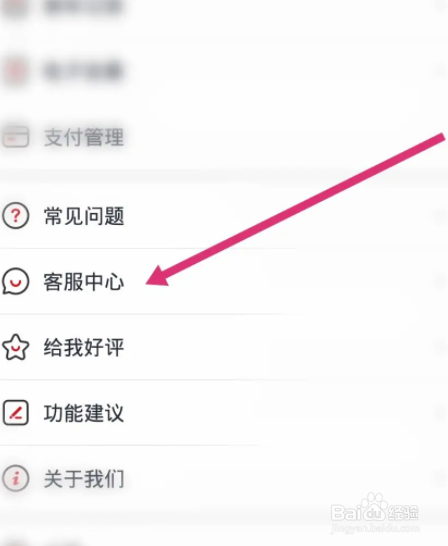Click the Baidu 经验 watermark logo
The image size is (448, 546).
[375, 509]
